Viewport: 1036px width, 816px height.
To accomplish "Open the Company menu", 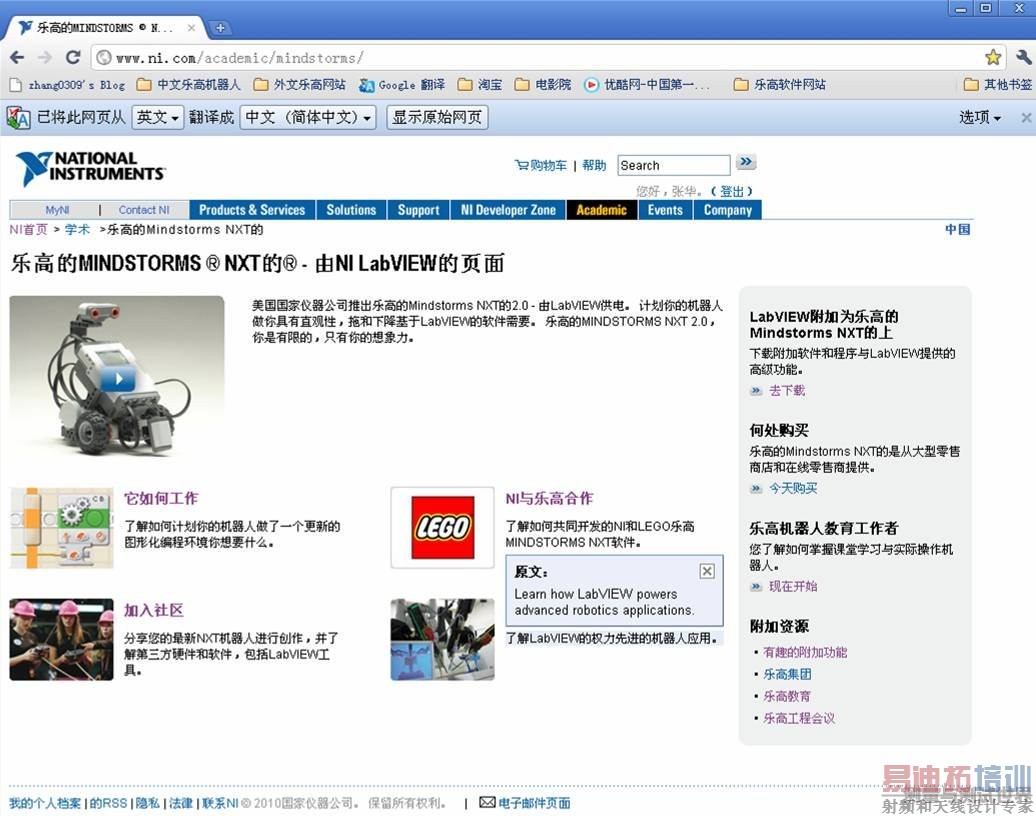I will pos(727,210).
